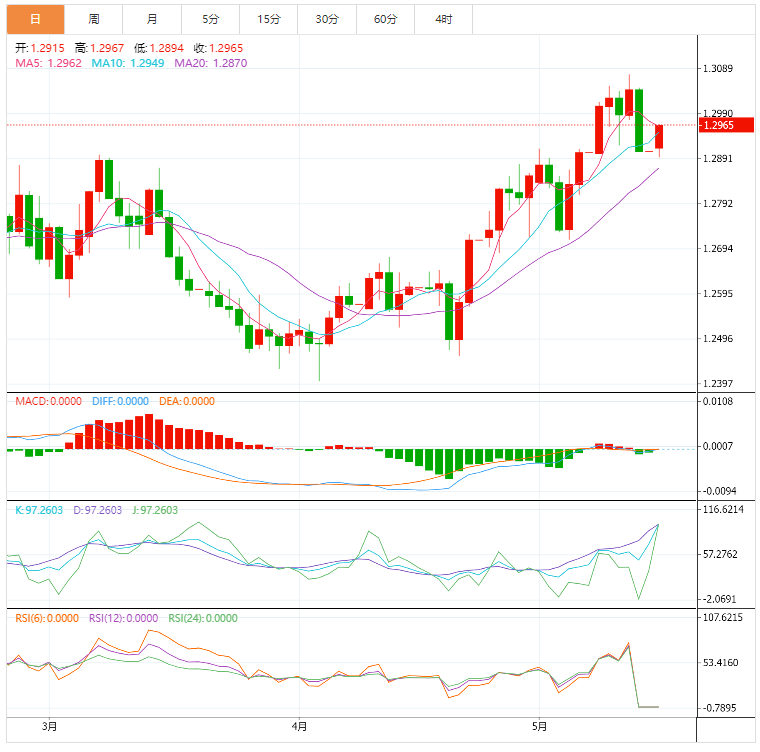Click the J: 97.2603 KDJ label

pos(155,510)
